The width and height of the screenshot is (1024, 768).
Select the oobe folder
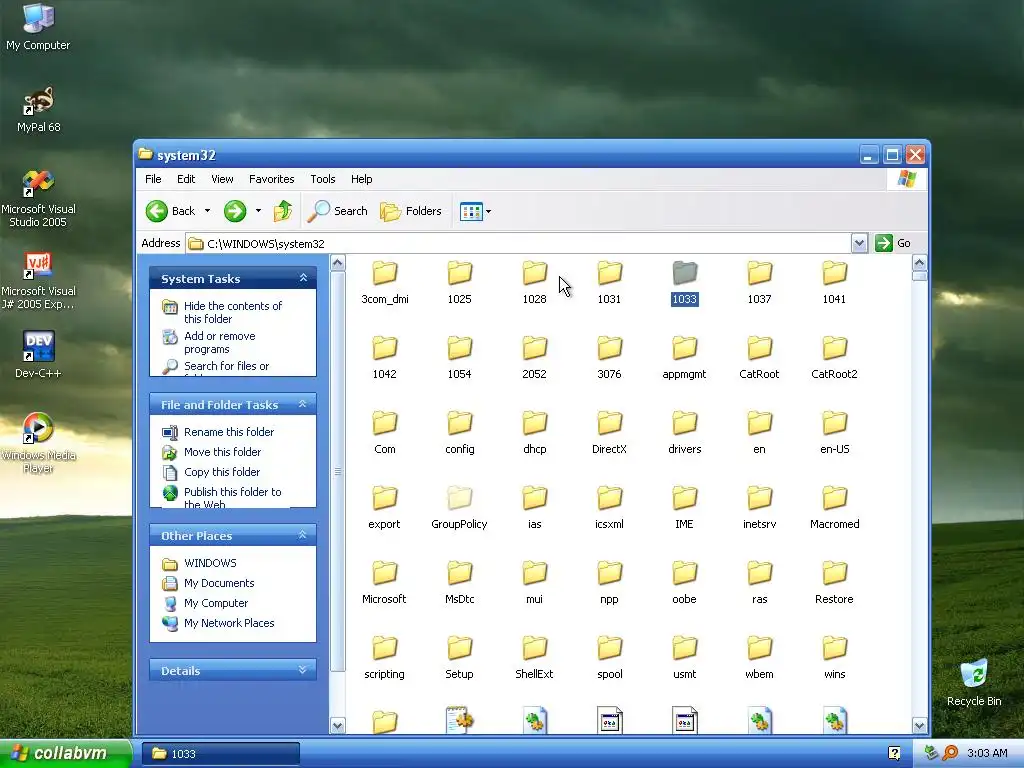point(684,583)
